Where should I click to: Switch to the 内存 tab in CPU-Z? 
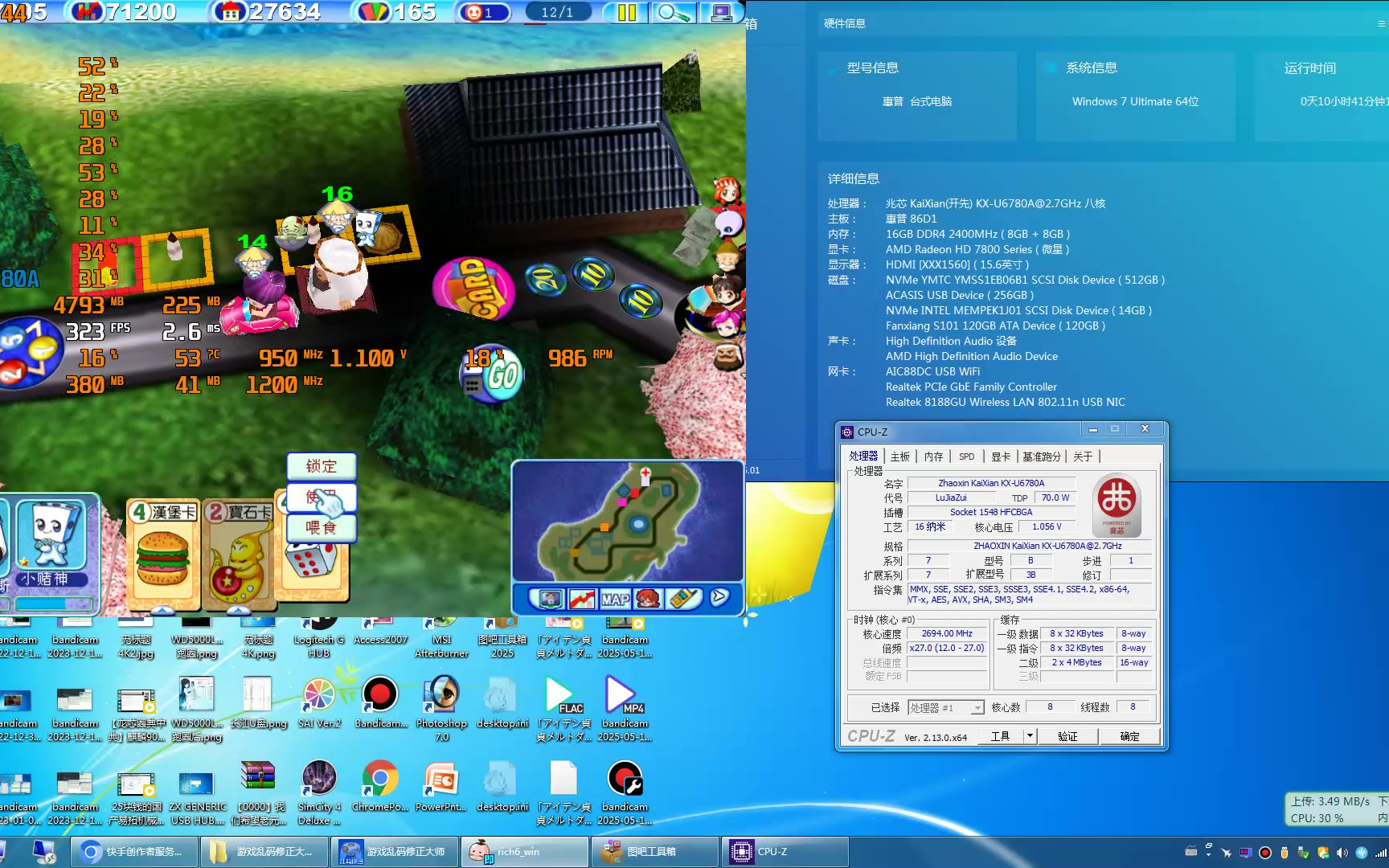coord(933,457)
